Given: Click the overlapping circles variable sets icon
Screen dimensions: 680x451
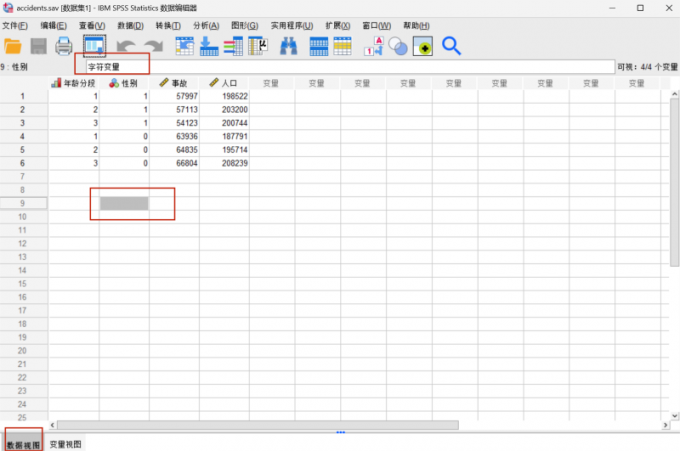Looking at the screenshot, I should pyautogui.click(x=398, y=46).
